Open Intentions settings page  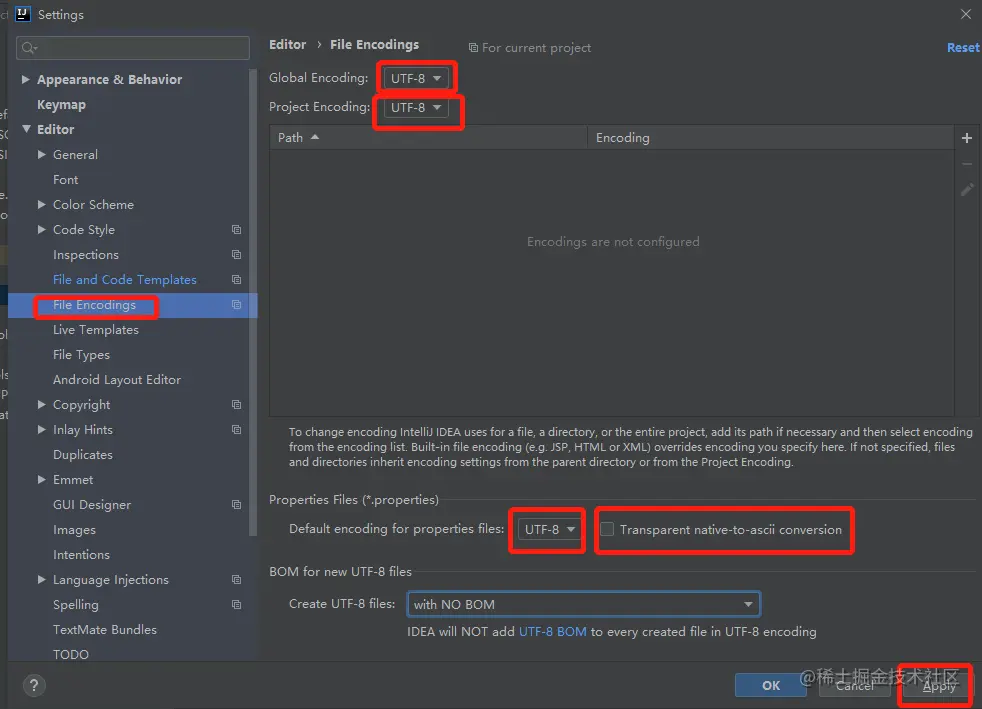pyautogui.click(x=81, y=555)
